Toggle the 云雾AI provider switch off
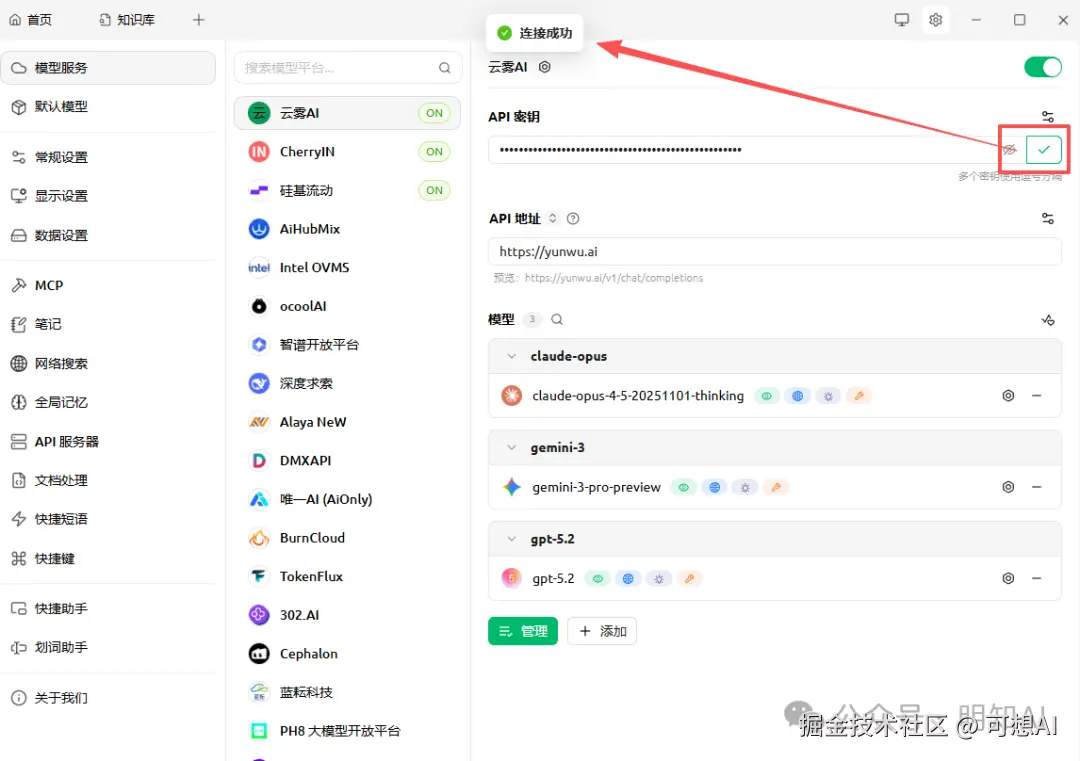1080x761 pixels. pyautogui.click(x=1043, y=67)
